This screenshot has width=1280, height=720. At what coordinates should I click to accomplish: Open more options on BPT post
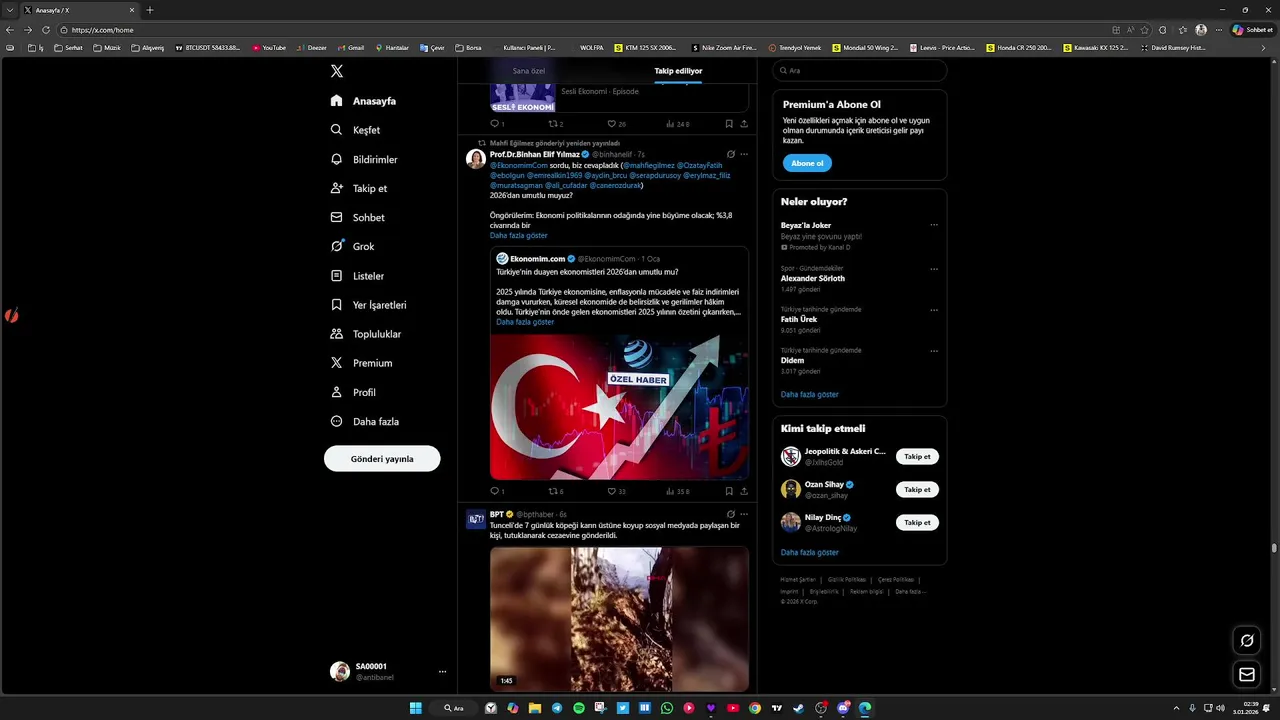(744, 514)
